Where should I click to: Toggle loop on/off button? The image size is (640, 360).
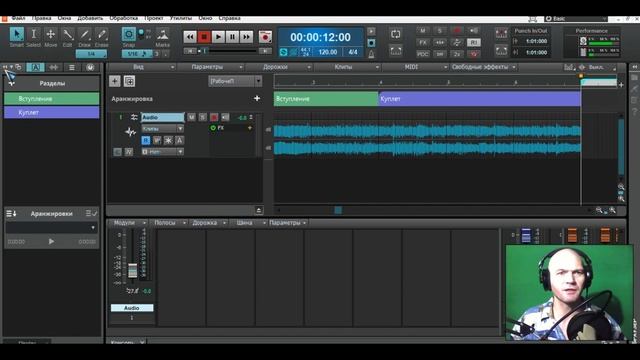click(396, 34)
